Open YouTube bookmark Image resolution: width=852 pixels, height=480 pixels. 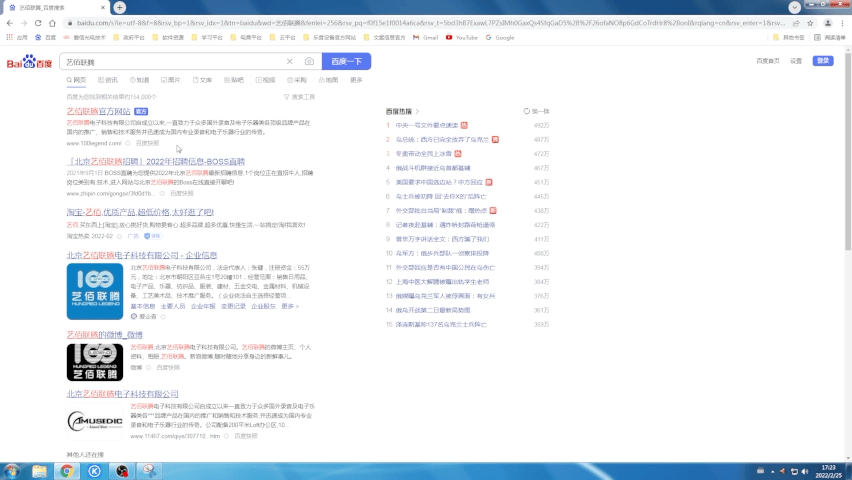point(462,38)
